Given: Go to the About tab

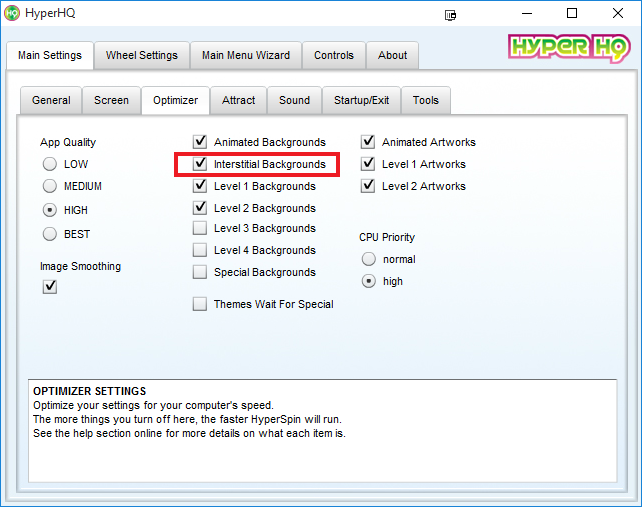Looking at the screenshot, I should click(392, 56).
